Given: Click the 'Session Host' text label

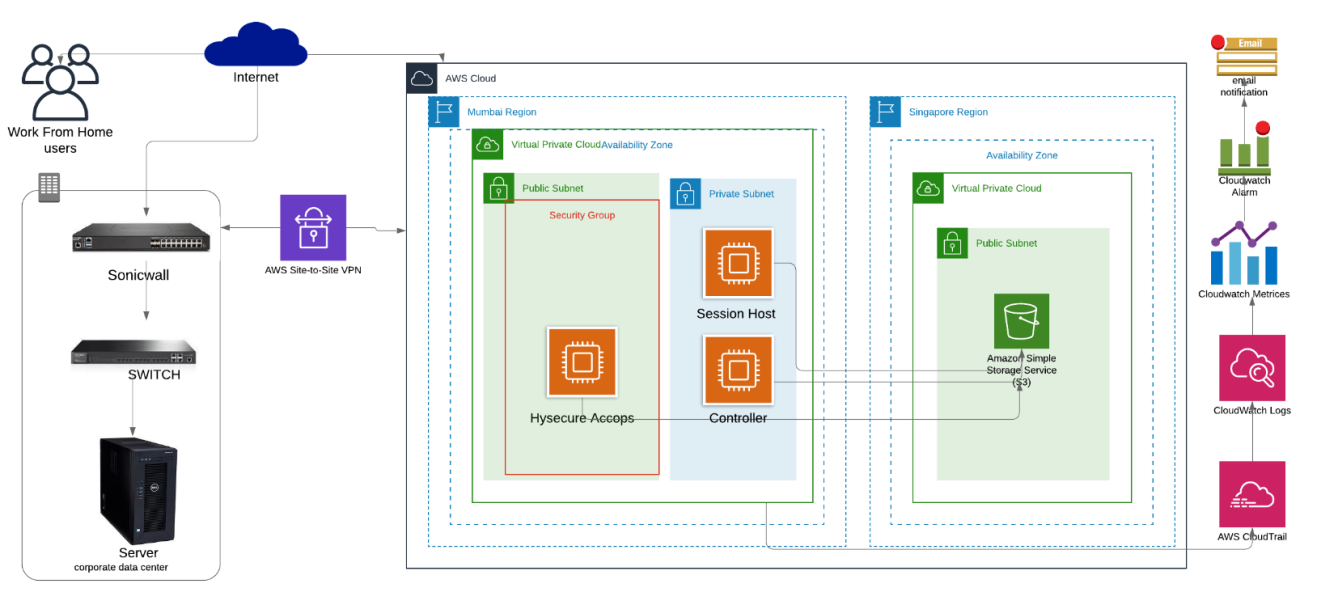Looking at the screenshot, I should 736,314.
